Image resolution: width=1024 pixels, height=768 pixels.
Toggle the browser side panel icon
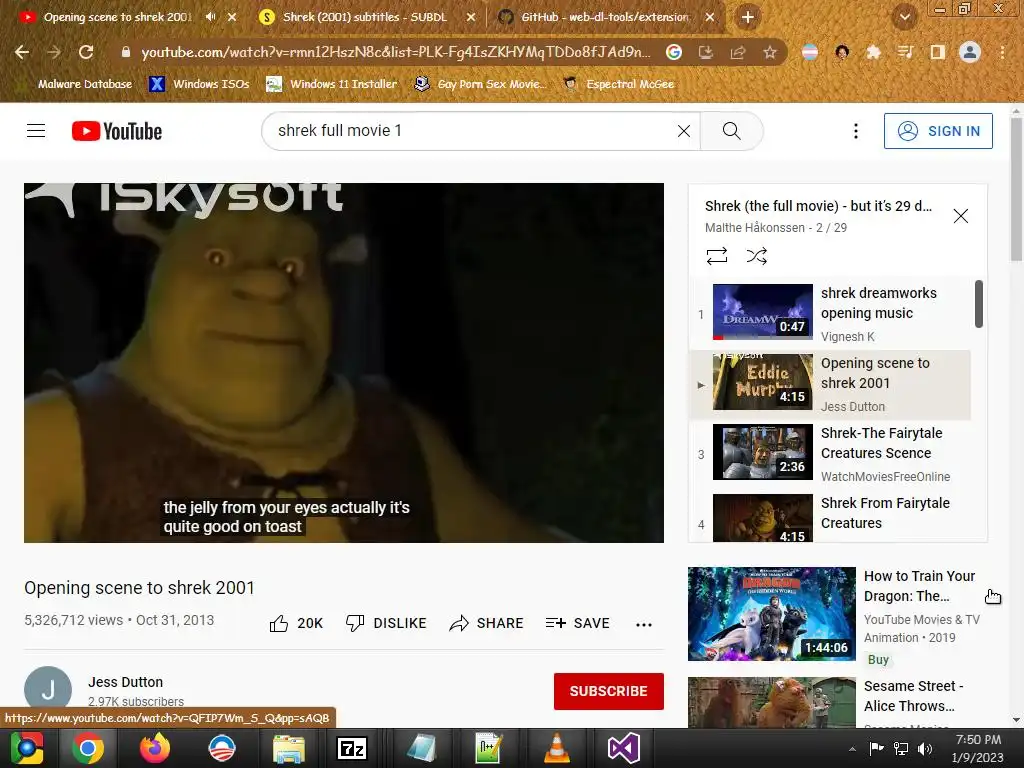pos(937,52)
